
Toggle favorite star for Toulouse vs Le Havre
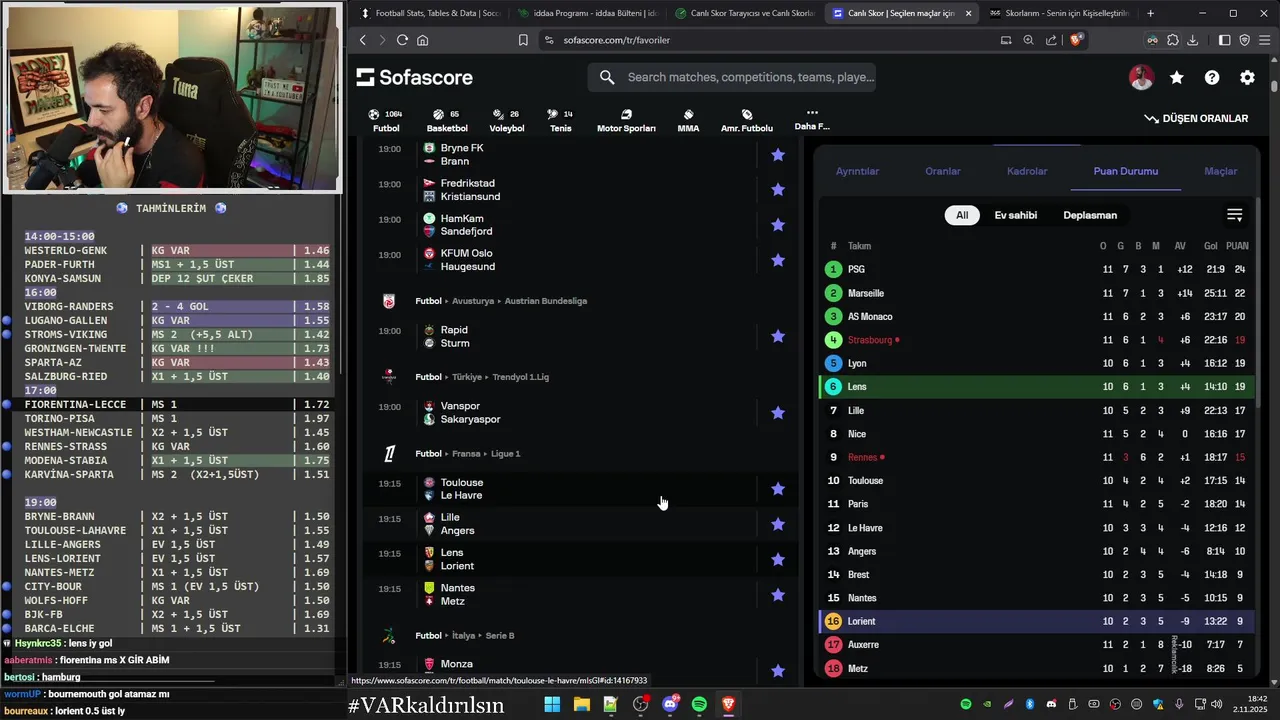coord(778,489)
